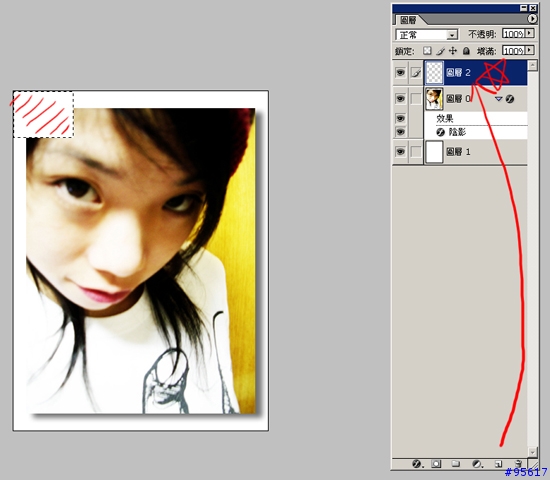
Task: Click the 填滿 fill value field
Action: coord(514,50)
